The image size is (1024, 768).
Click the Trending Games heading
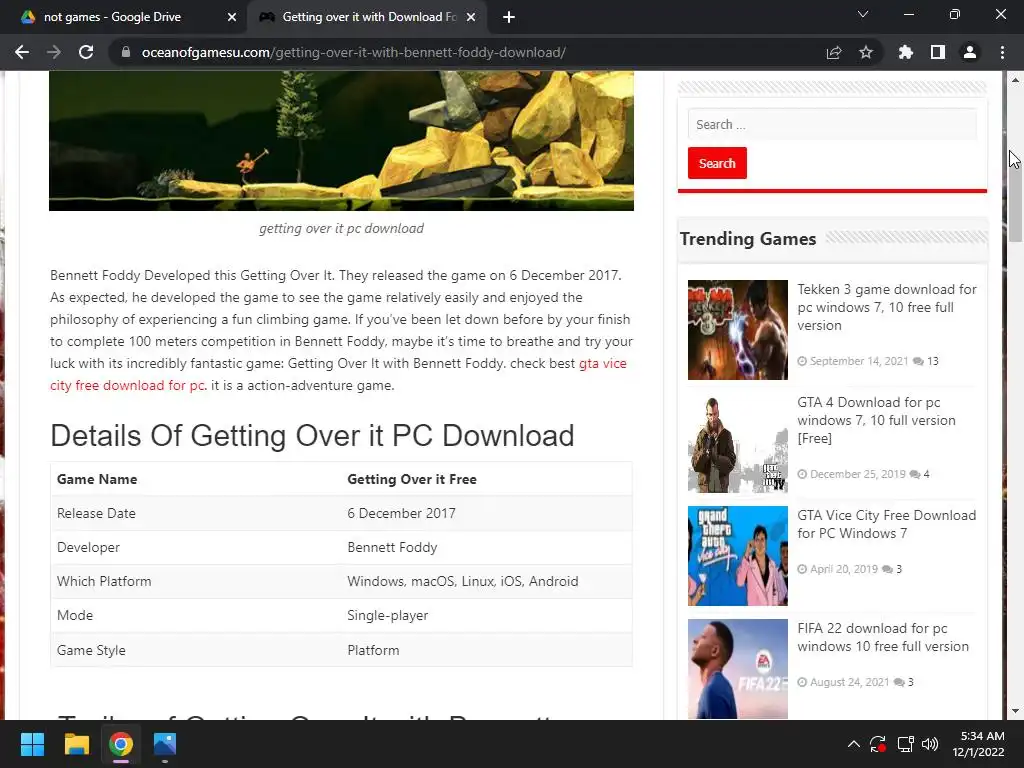pyautogui.click(x=748, y=239)
